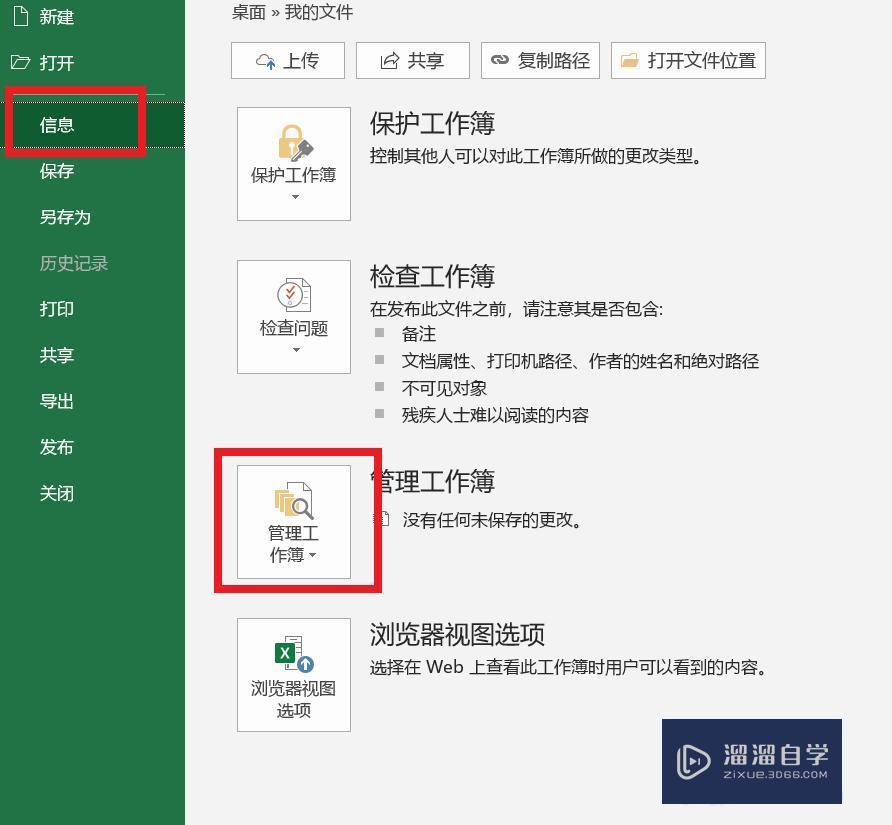This screenshot has height=825, width=892.
Task: Click the 保护工作簿 button label
Action: click(x=294, y=175)
